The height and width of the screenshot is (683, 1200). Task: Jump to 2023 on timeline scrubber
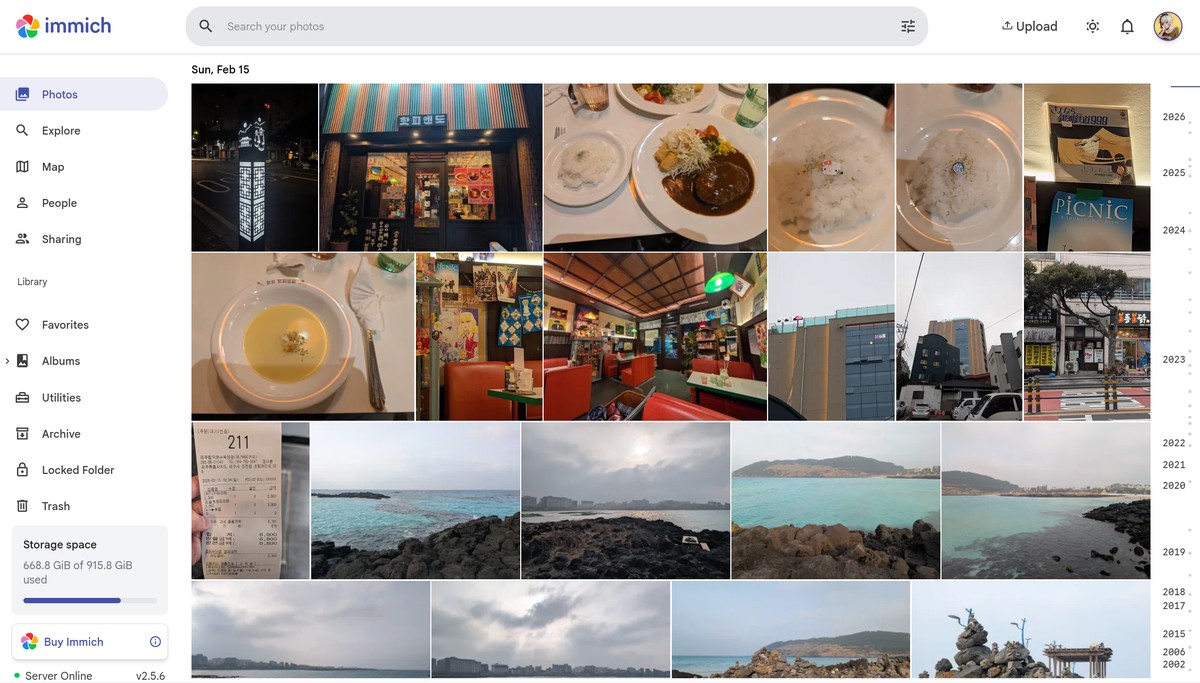tap(1173, 360)
